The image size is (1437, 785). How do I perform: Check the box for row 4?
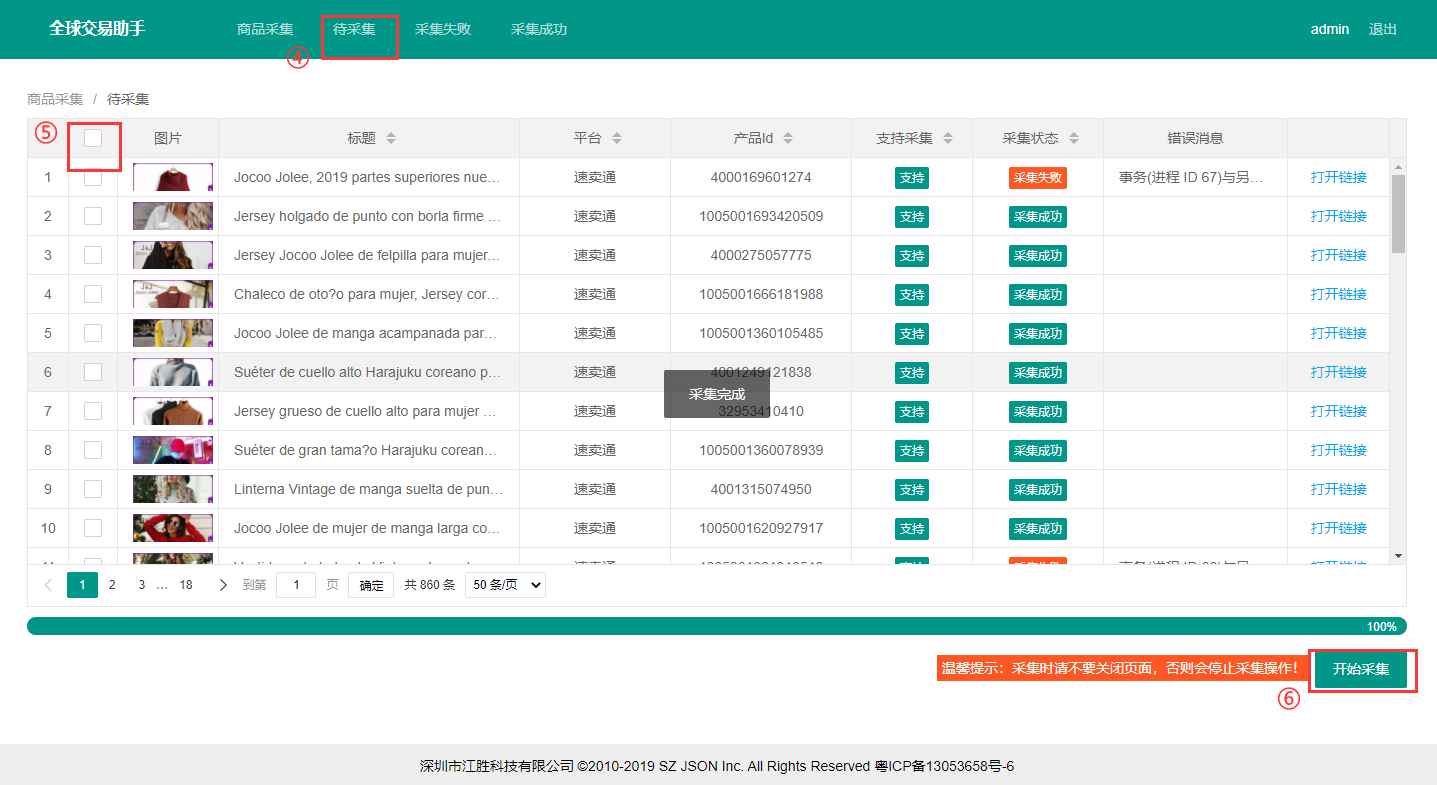(x=93, y=294)
